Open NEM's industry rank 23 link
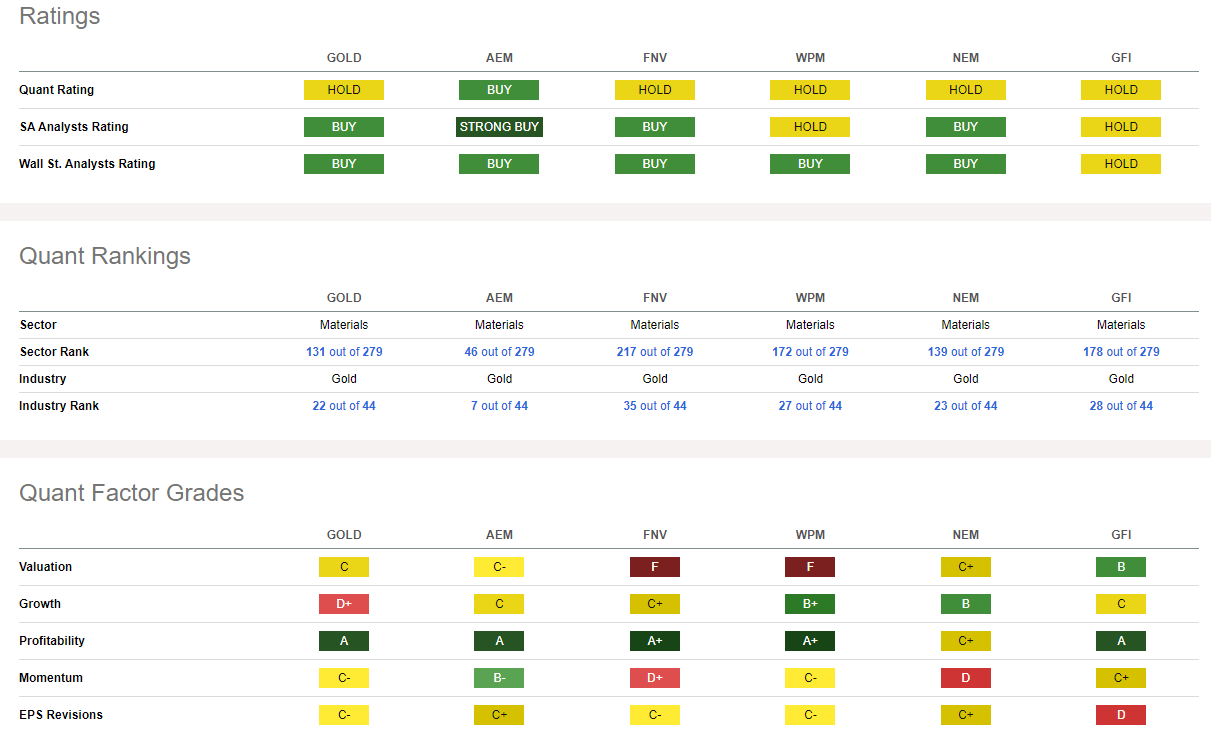This screenshot has width=1211, height=737. [965, 406]
